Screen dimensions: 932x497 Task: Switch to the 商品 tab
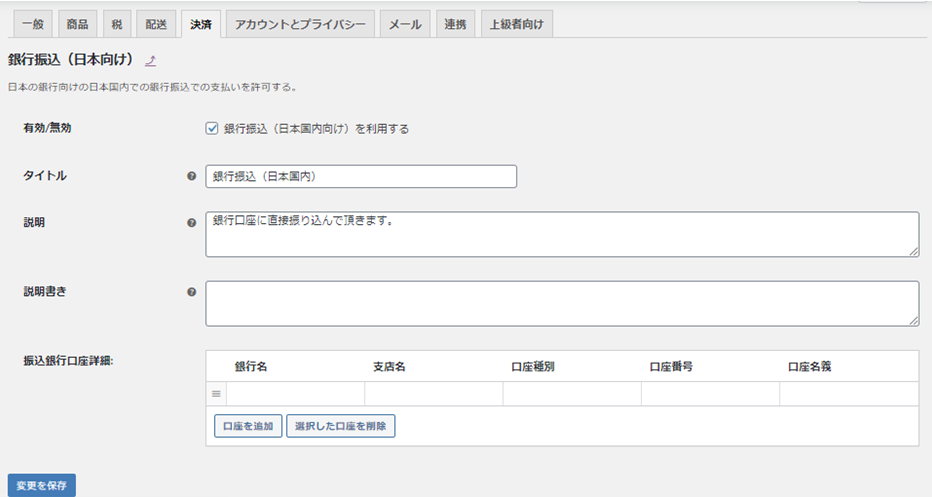coord(77,24)
